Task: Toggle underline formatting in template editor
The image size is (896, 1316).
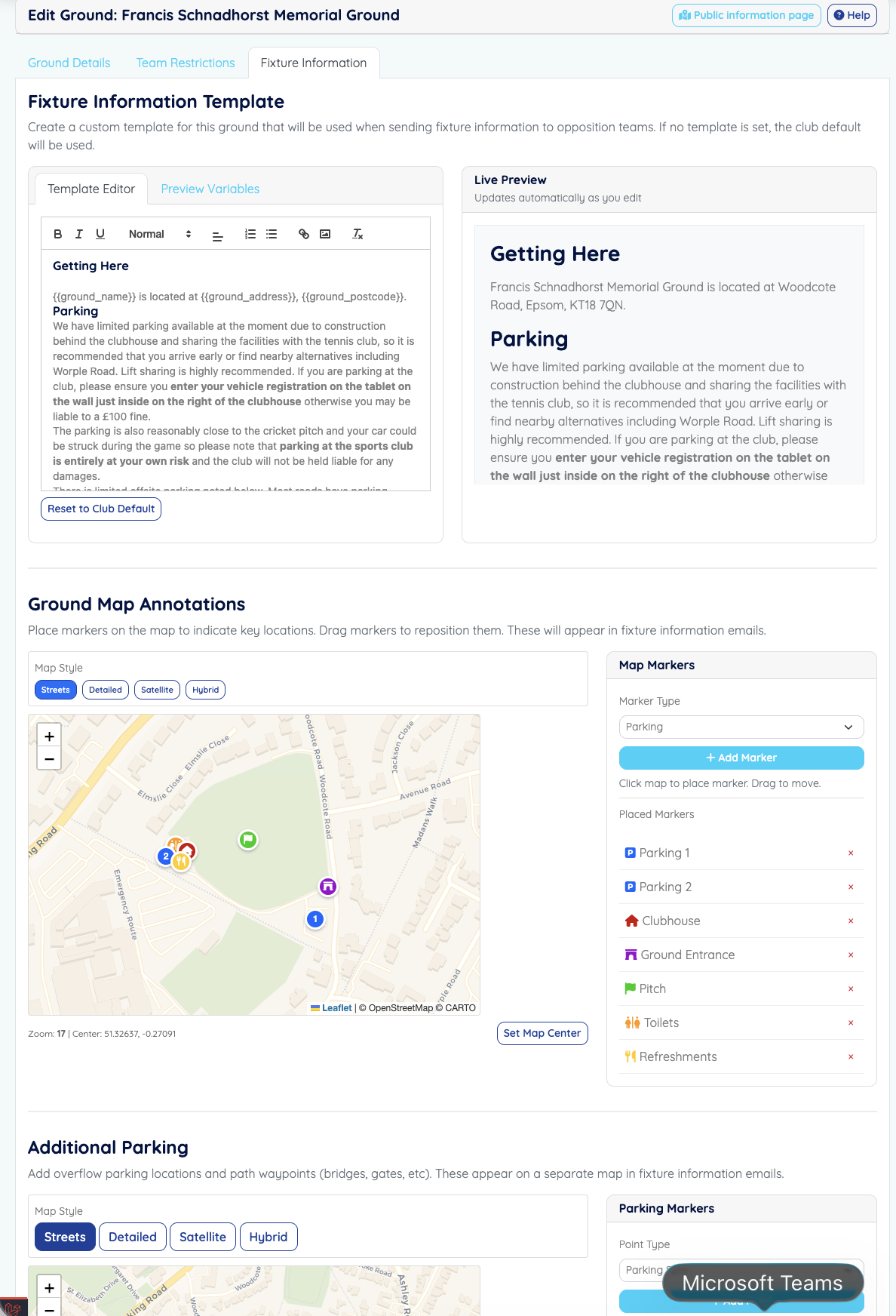Action: pyautogui.click(x=100, y=234)
